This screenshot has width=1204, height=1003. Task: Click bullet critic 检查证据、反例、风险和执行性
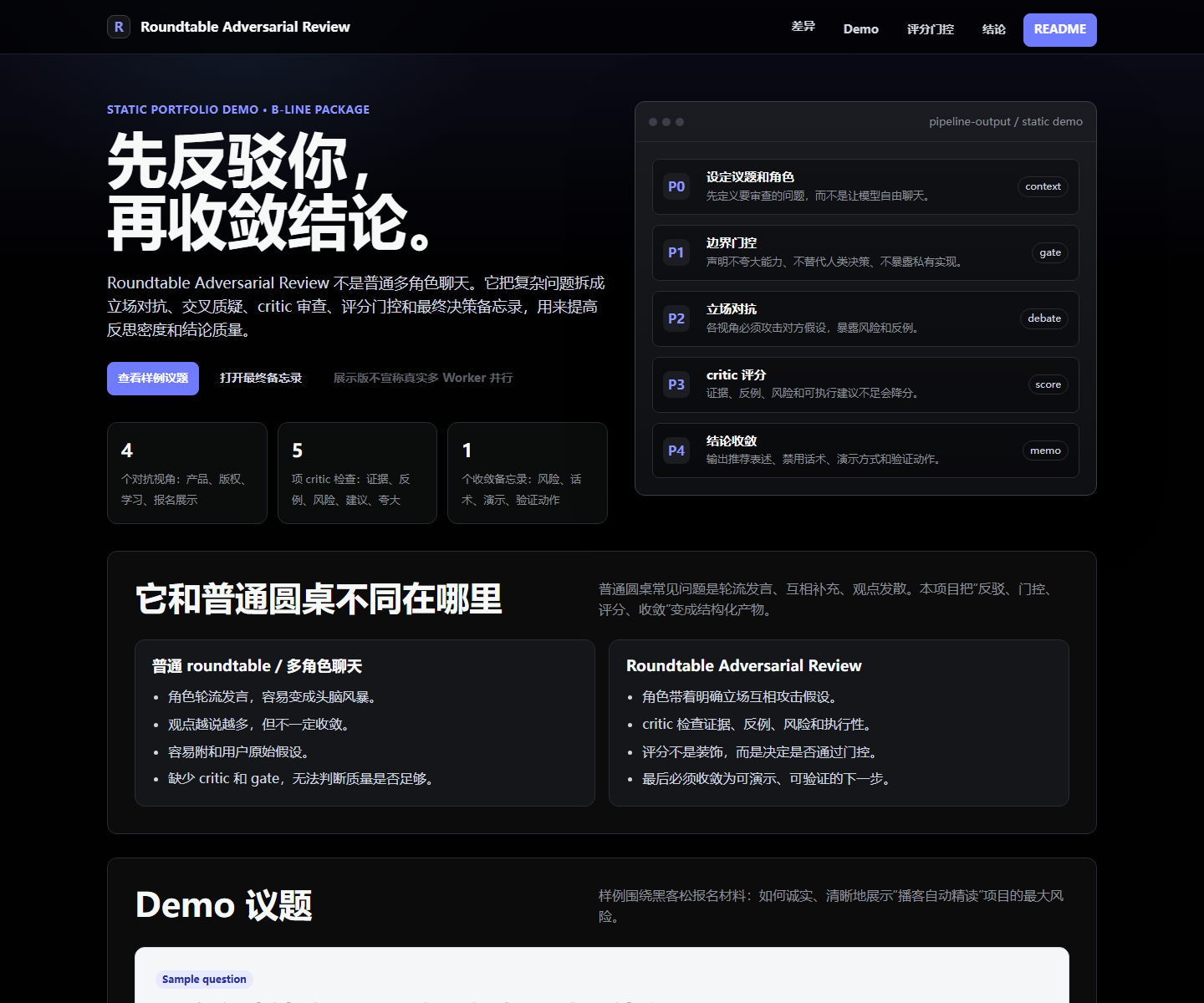tap(760, 725)
